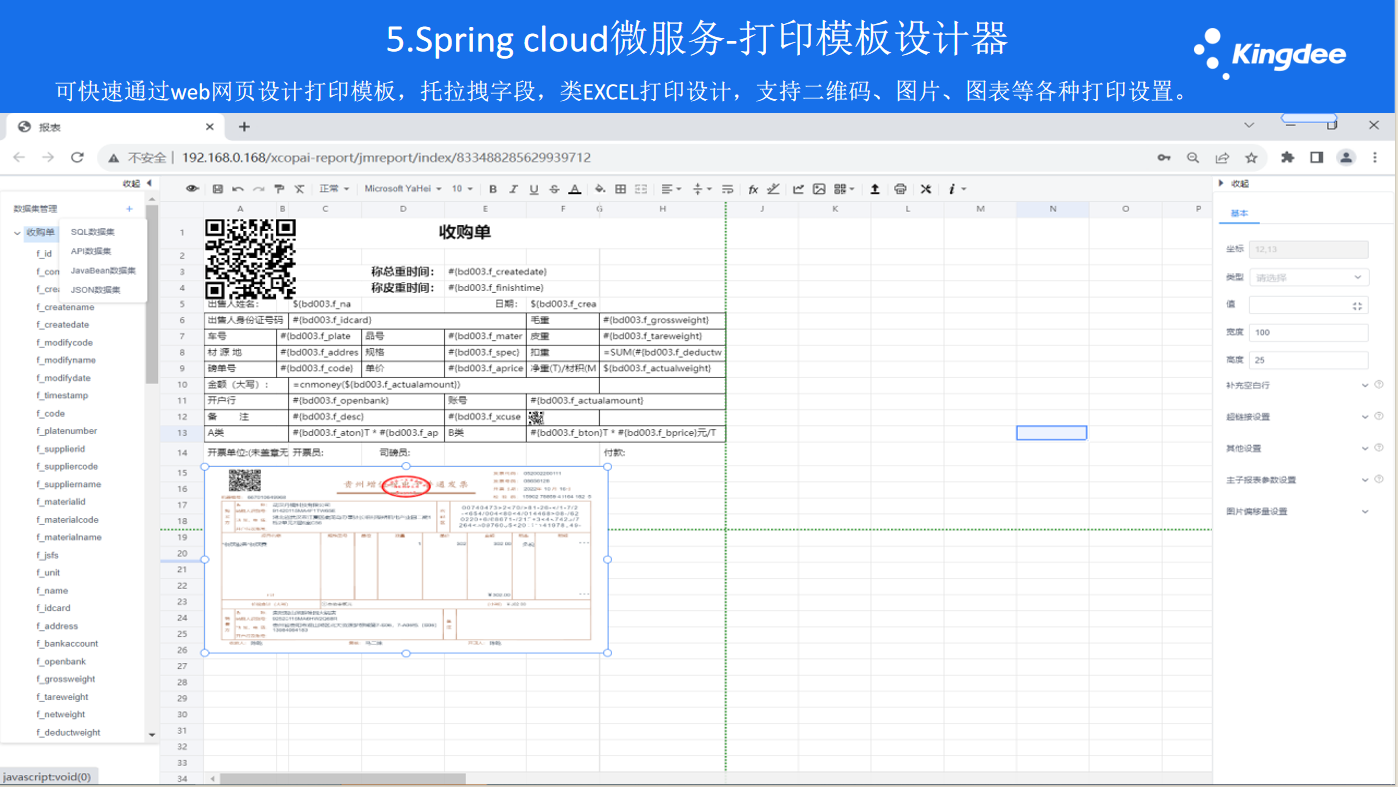Click the undo arrow icon

(x=237, y=189)
